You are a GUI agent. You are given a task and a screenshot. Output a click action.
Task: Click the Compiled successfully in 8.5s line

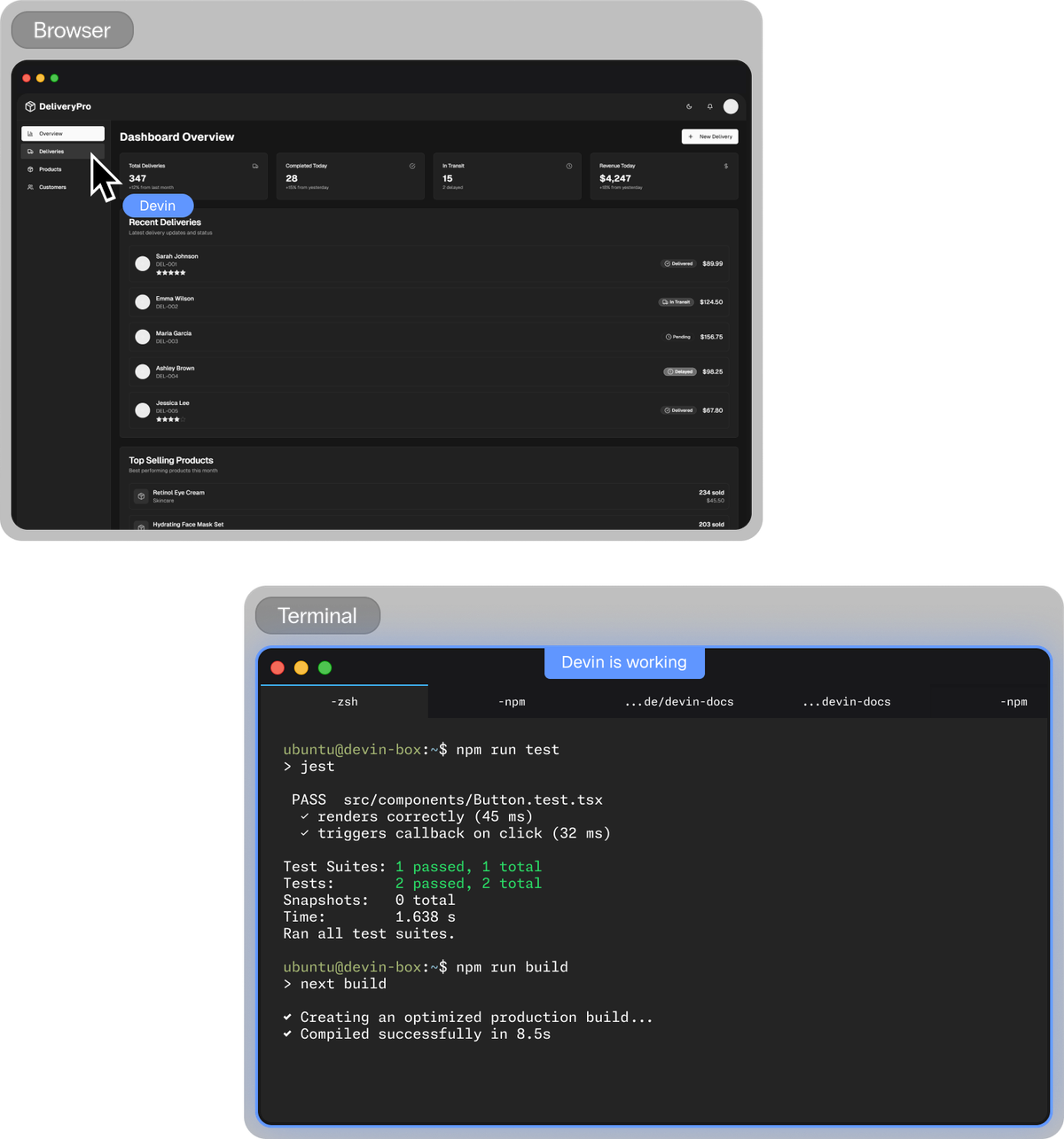[417, 1034]
